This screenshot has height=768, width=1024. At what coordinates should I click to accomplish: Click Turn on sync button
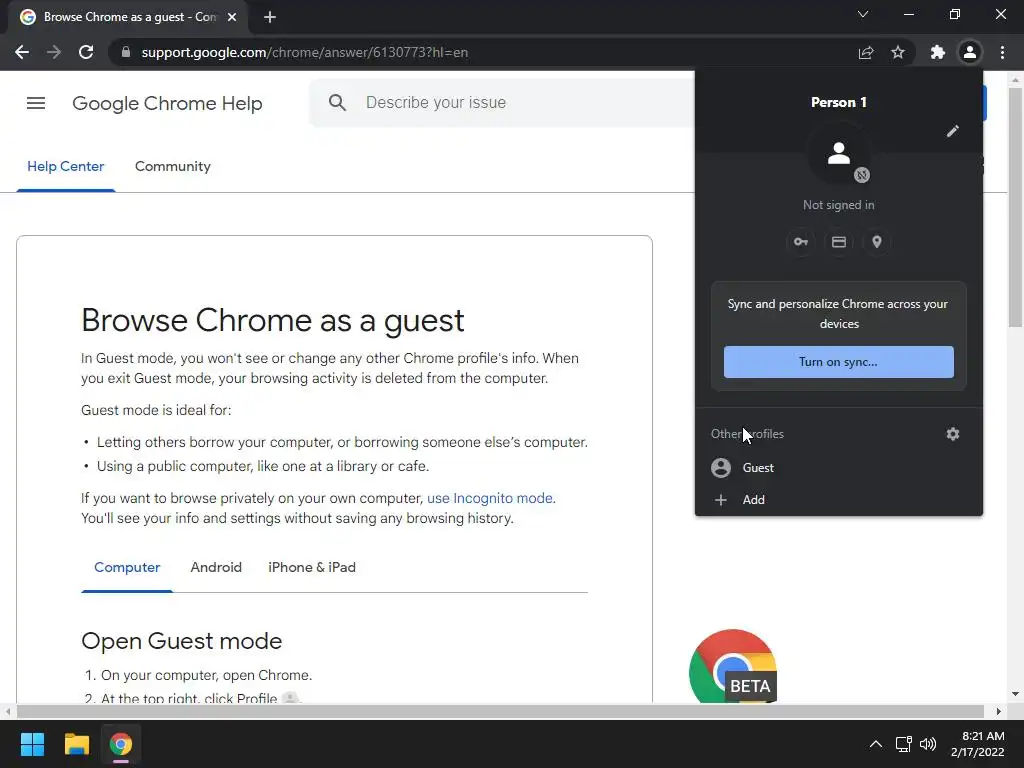(839, 362)
